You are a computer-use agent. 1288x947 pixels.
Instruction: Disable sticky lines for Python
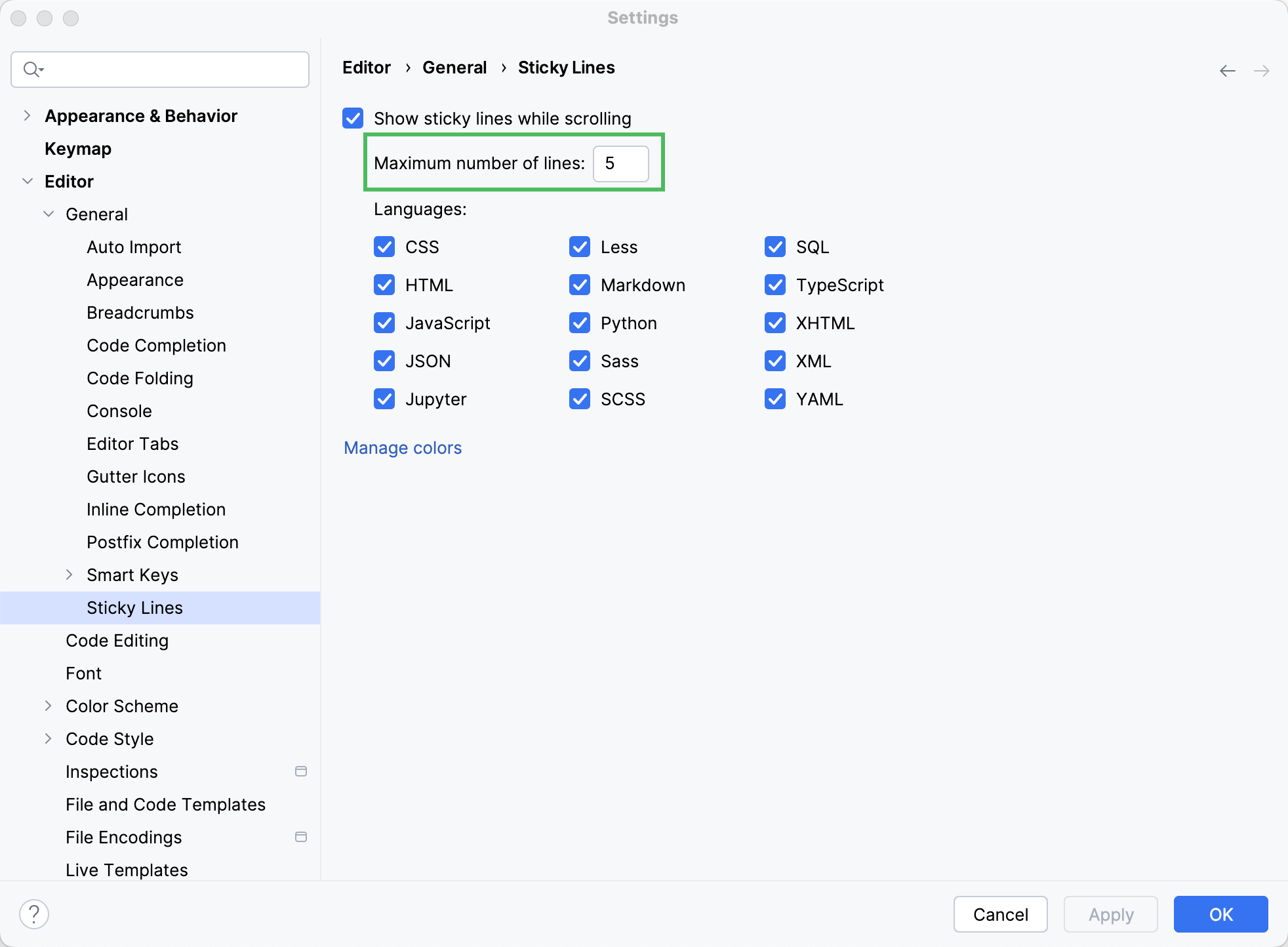pyautogui.click(x=580, y=323)
